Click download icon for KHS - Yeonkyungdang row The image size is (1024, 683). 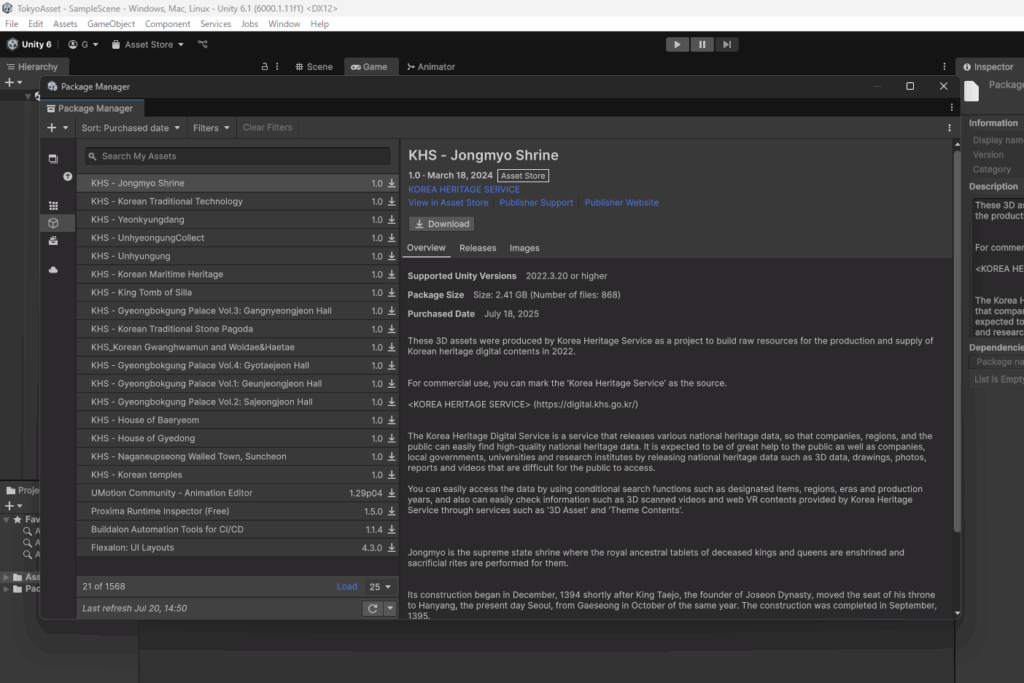coord(392,220)
